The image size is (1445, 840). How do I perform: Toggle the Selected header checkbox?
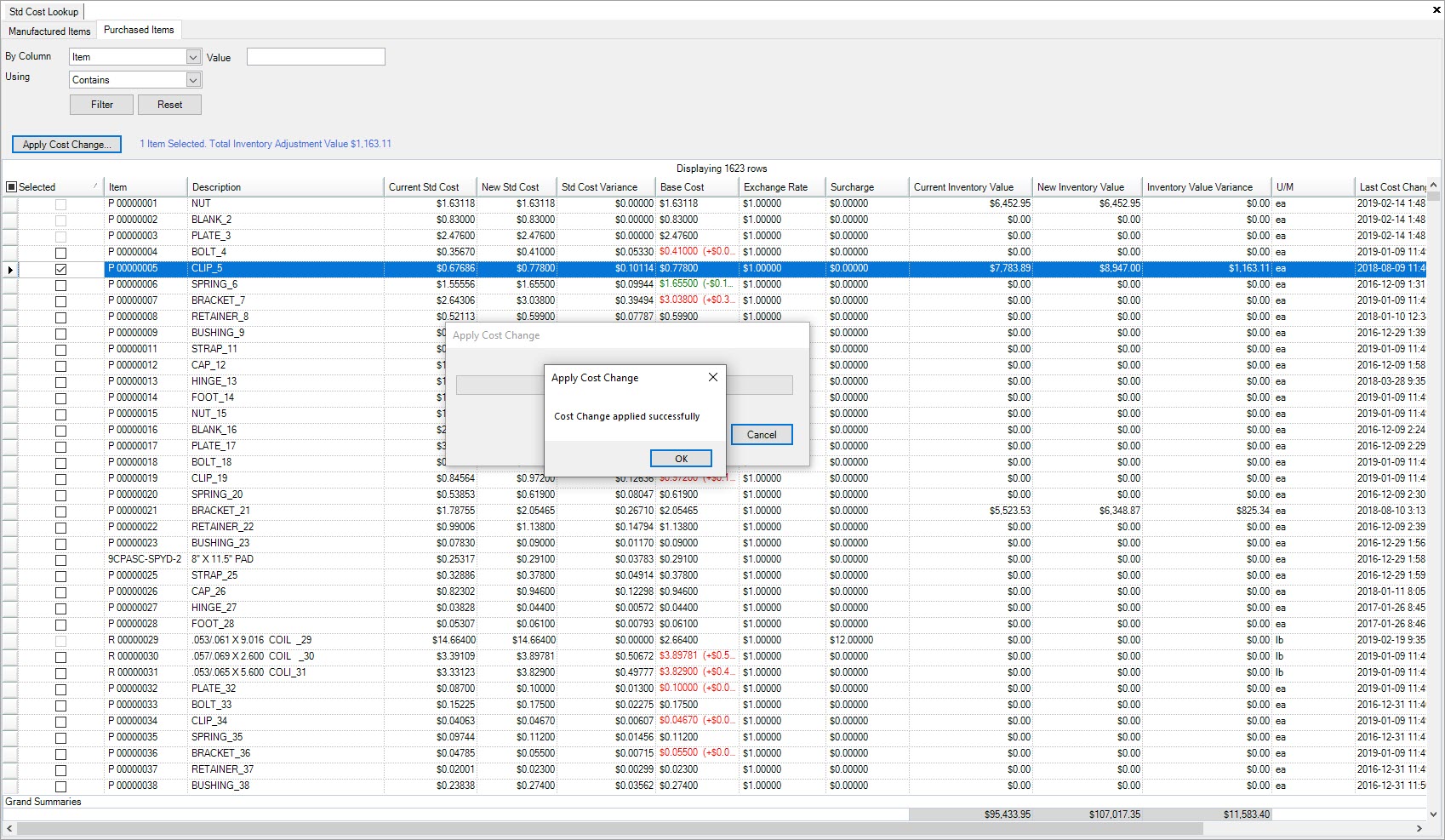tap(11, 187)
